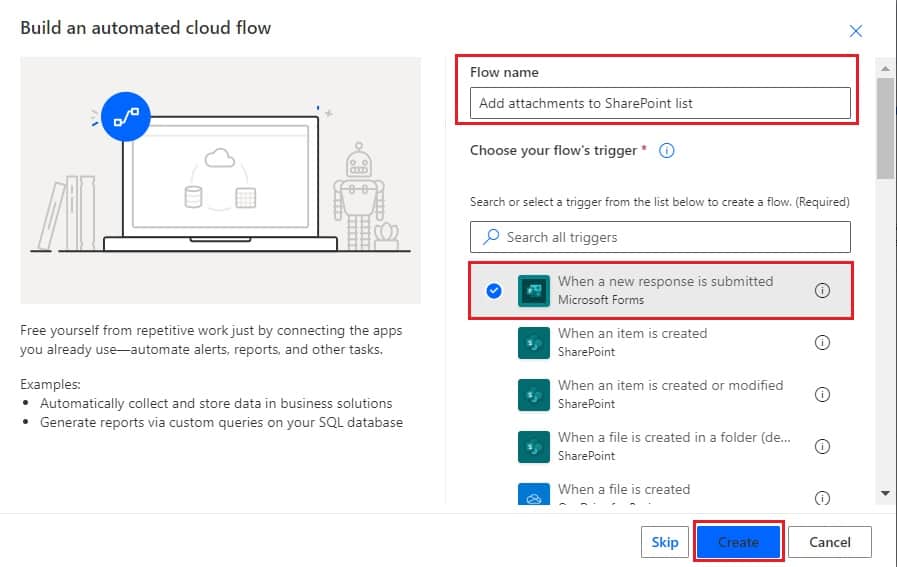Open the trigger info icon next to Choose your flow's trigger
Screen dimensions: 897x567
(666, 150)
